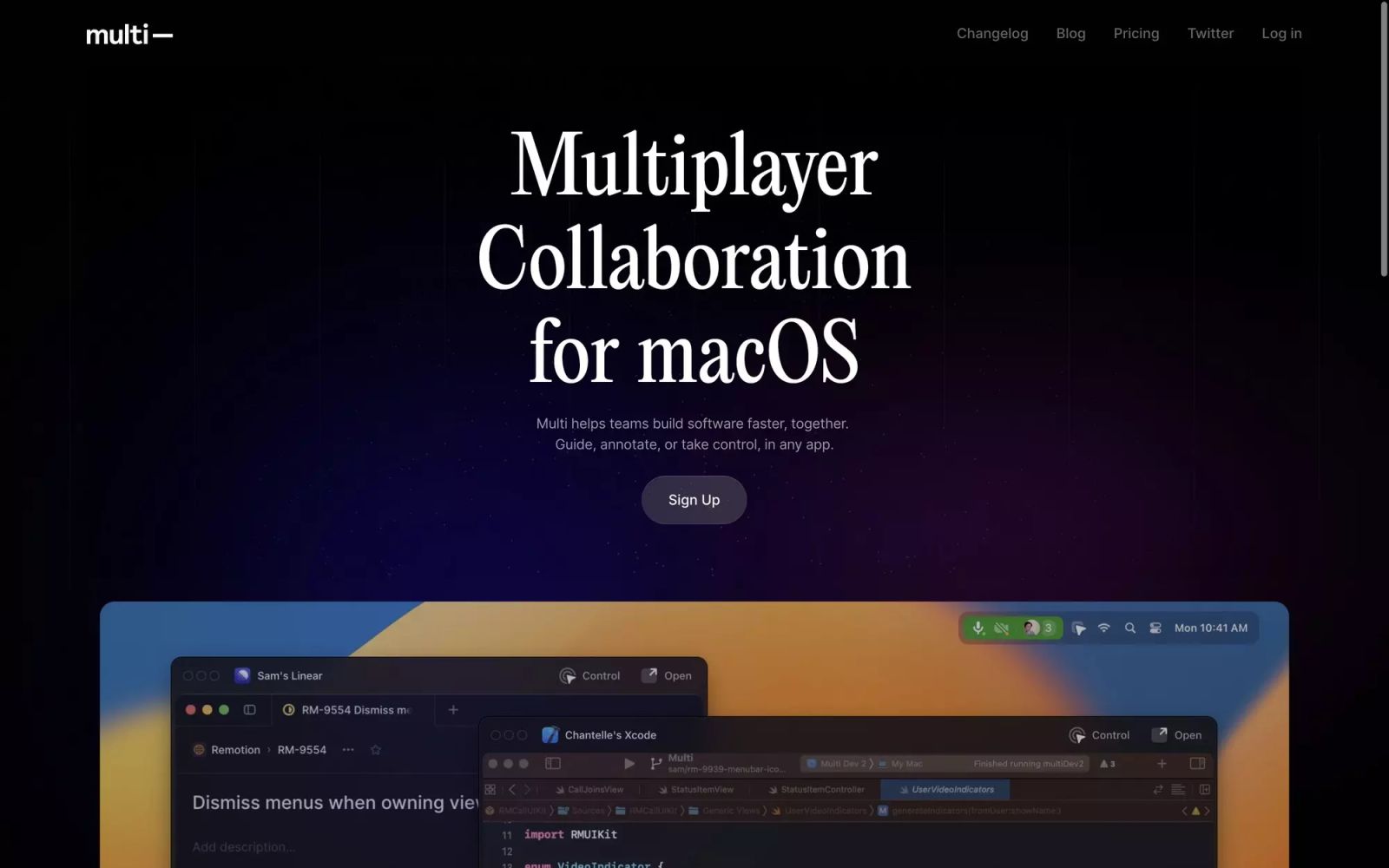This screenshot has height=868, width=1389.
Task: Click the RM-9554 breadcrumb
Action: coord(301,749)
